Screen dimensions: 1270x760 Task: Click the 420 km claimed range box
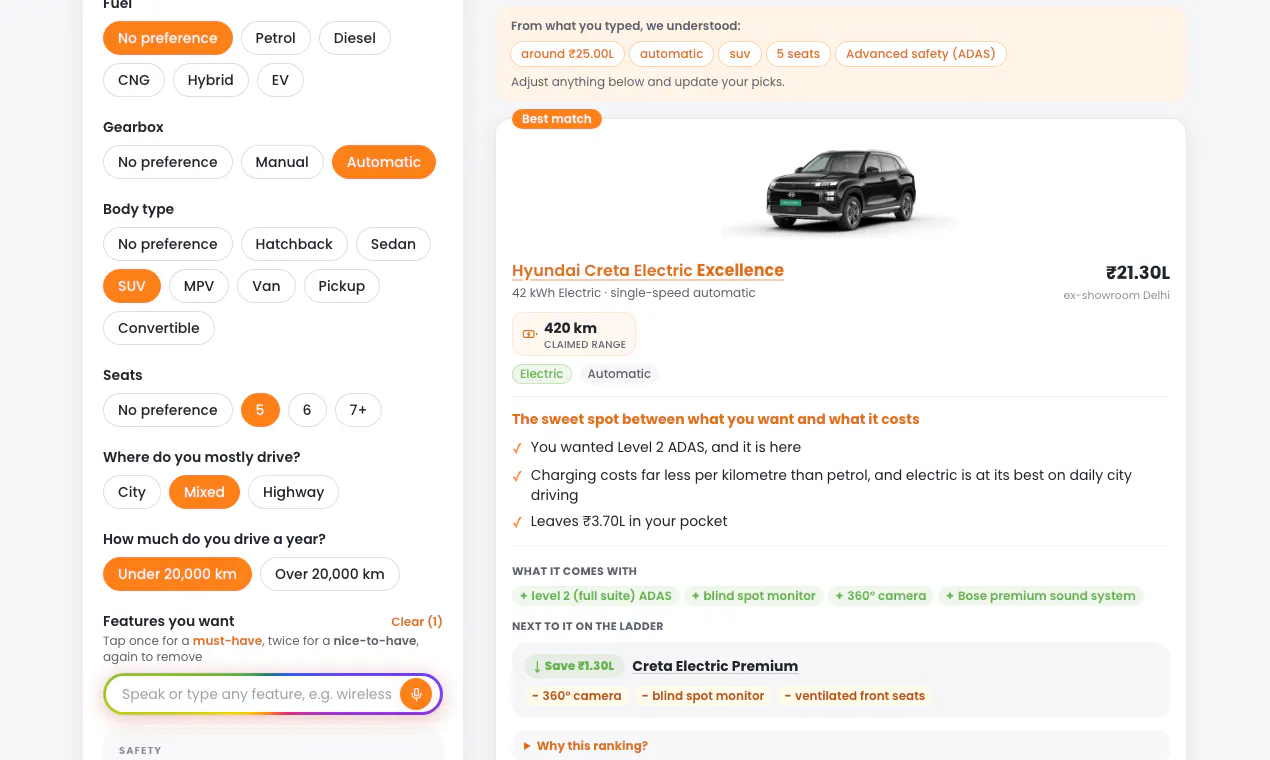574,334
